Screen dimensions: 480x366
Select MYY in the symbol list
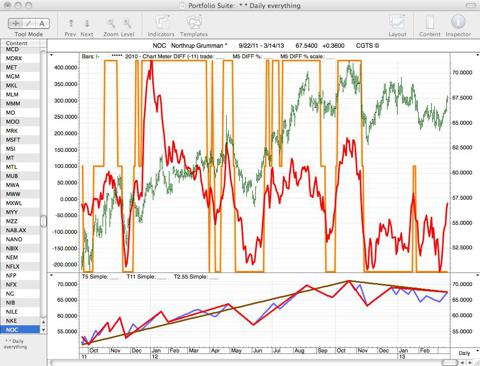[20, 212]
